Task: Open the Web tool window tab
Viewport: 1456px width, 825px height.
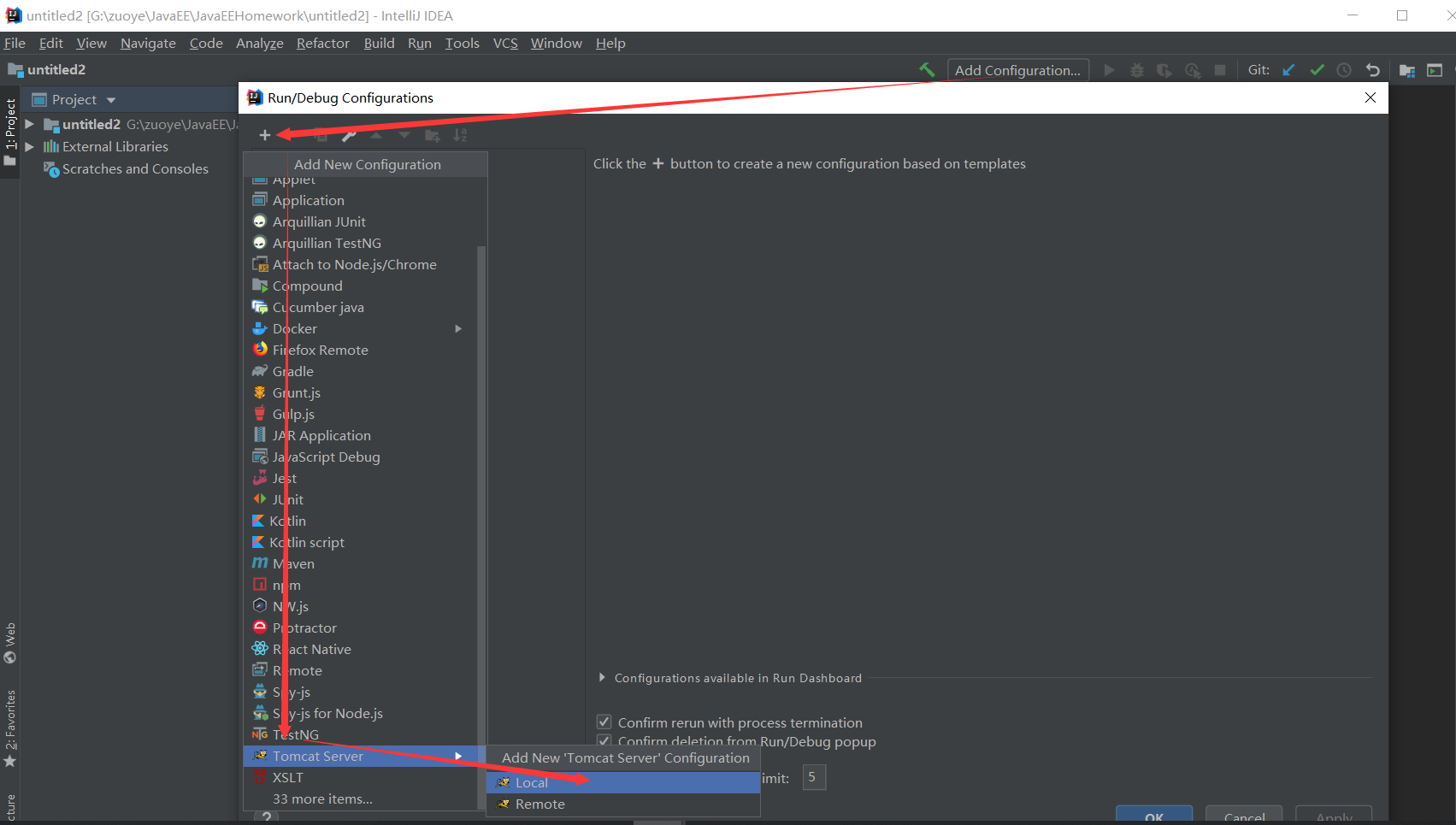Action: coord(10,643)
